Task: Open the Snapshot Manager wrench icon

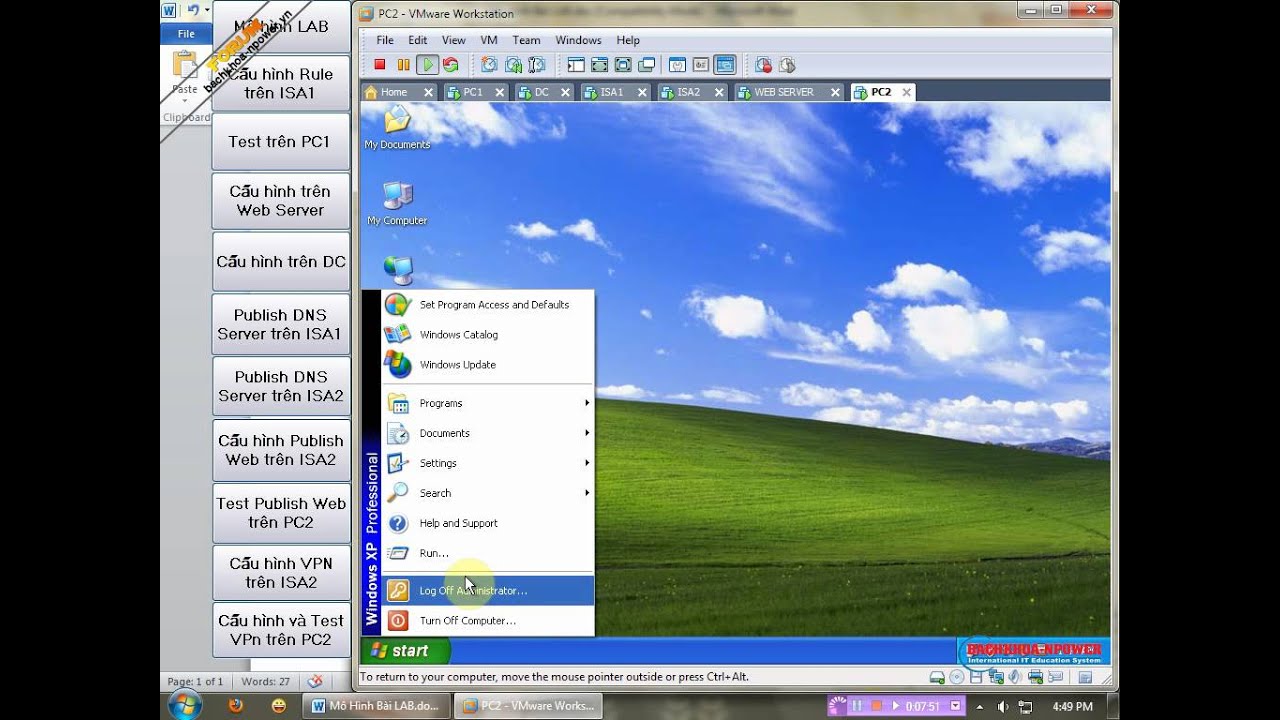Action: point(537,65)
